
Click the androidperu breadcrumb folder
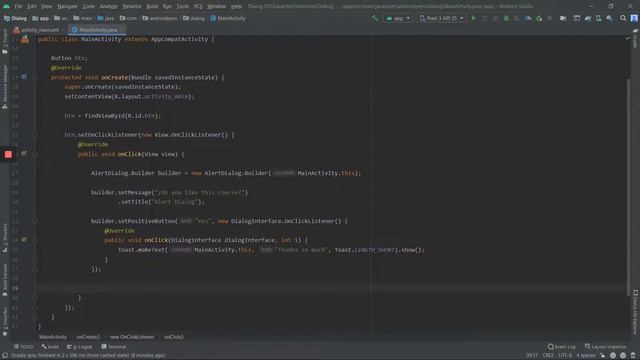click(160, 18)
